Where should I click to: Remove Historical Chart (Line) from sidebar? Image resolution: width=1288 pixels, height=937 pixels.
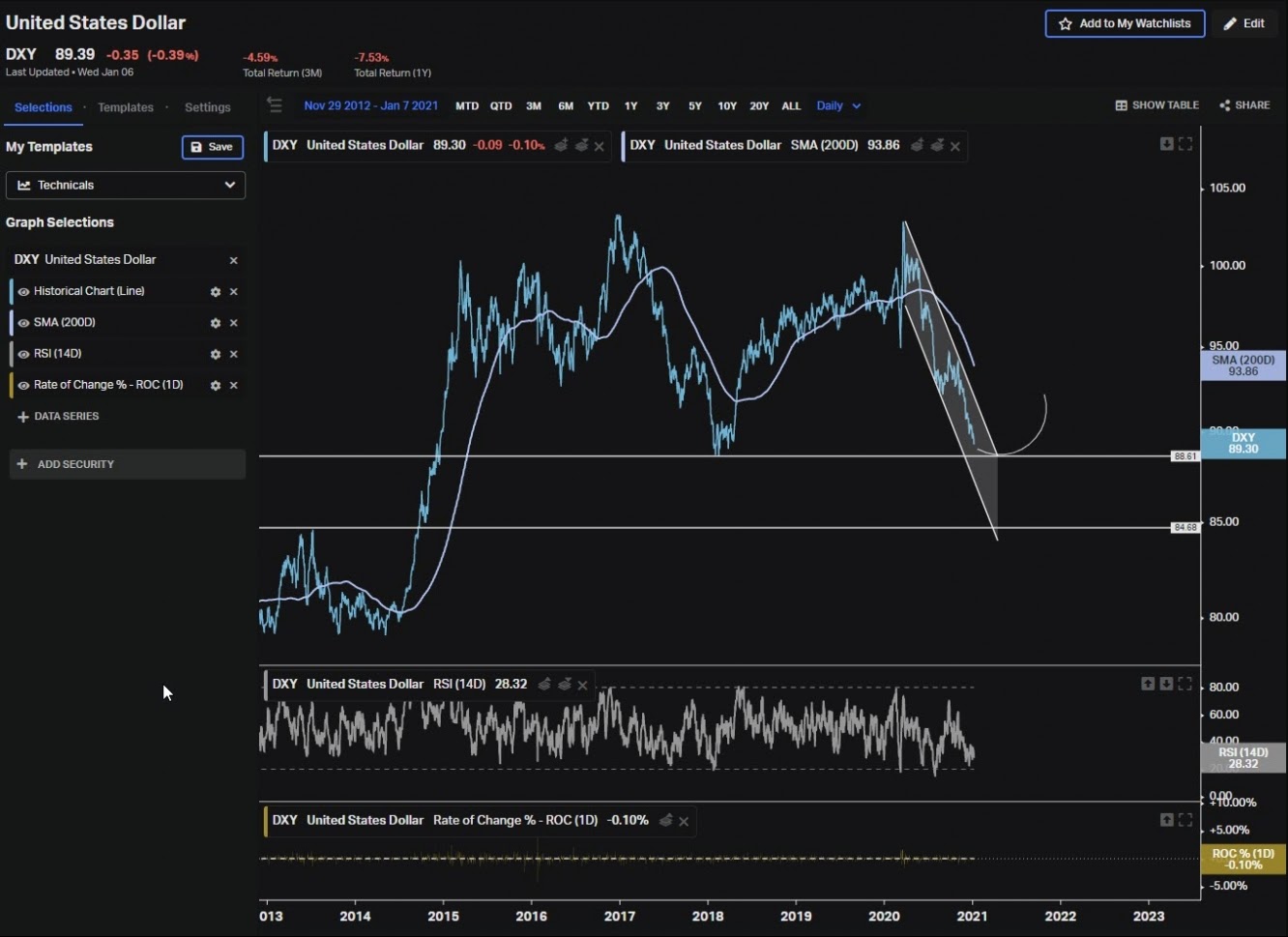[x=233, y=291]
